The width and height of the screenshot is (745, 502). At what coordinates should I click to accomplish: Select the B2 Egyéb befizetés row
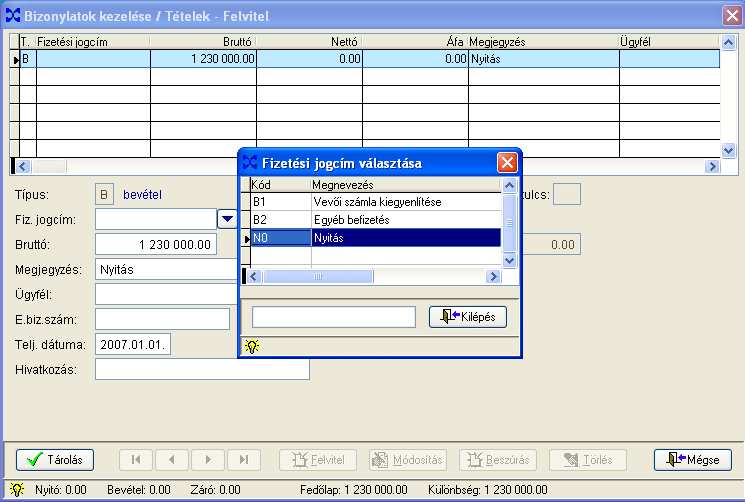tap(376, 220)
